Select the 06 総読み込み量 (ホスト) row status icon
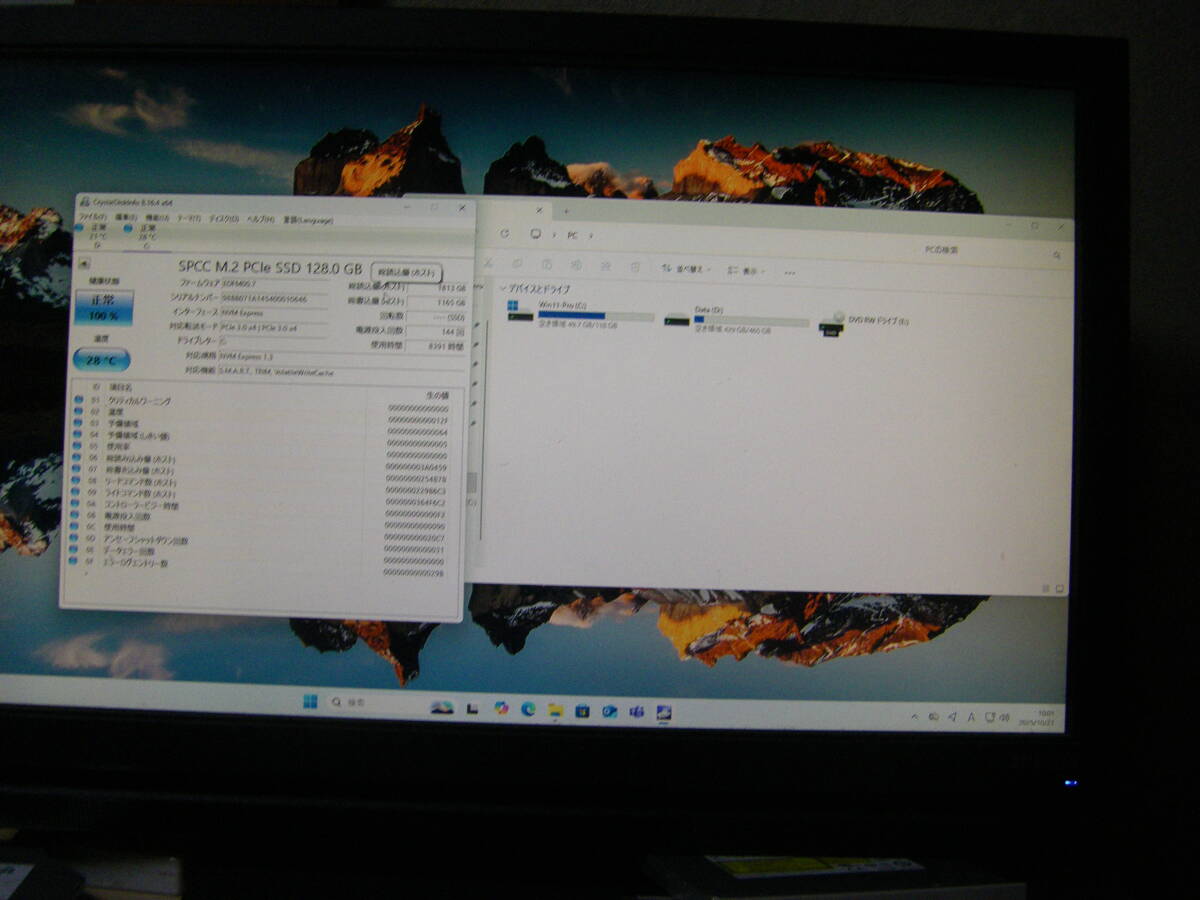 coord(78,458)
